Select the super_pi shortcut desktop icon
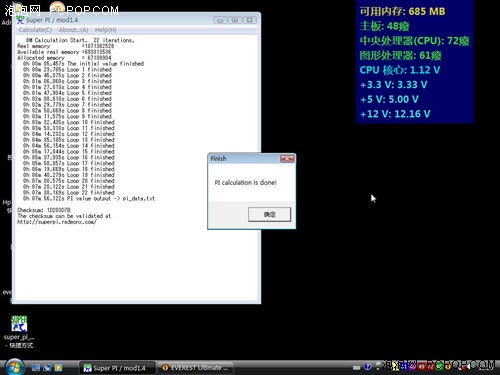The width and height of the screenshot is (500, 375). point(19,332)
